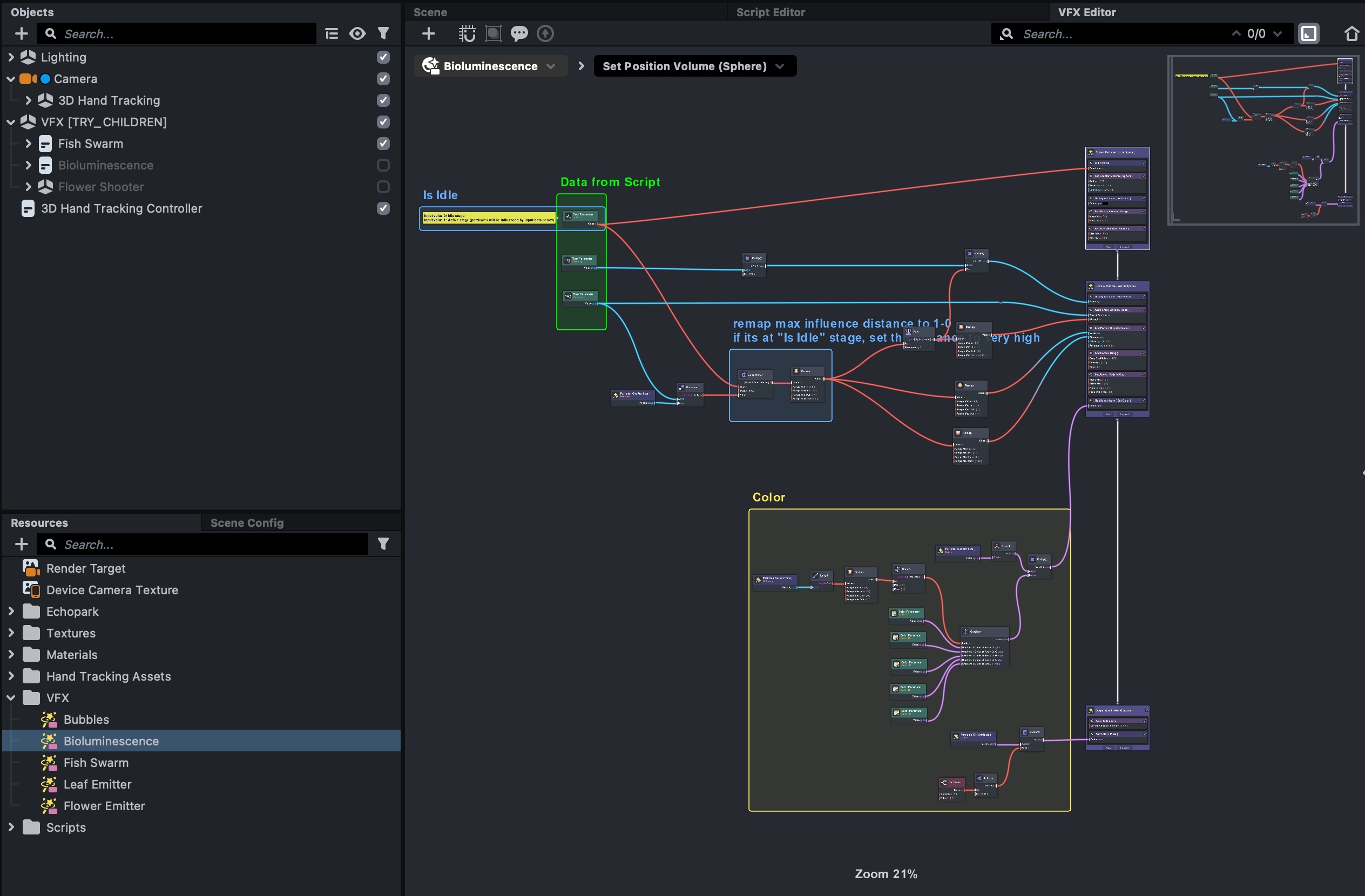Image resolution: width=1365 pixels, height=896 pixels.
Task: Click the add comment speech bubble icon
Action: tap(519, 34)
